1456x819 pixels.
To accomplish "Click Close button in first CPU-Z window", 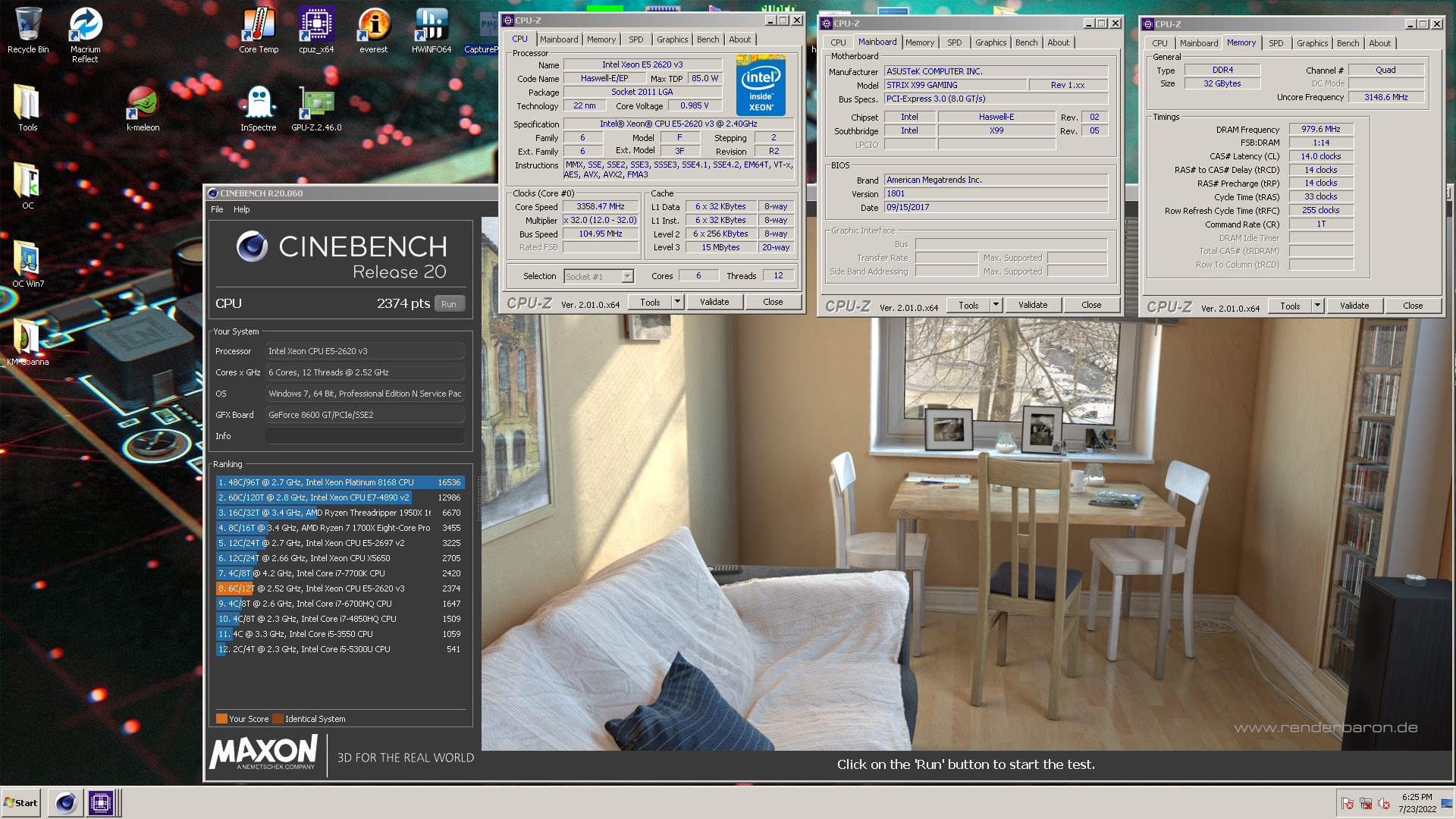I will click(773, 302).
